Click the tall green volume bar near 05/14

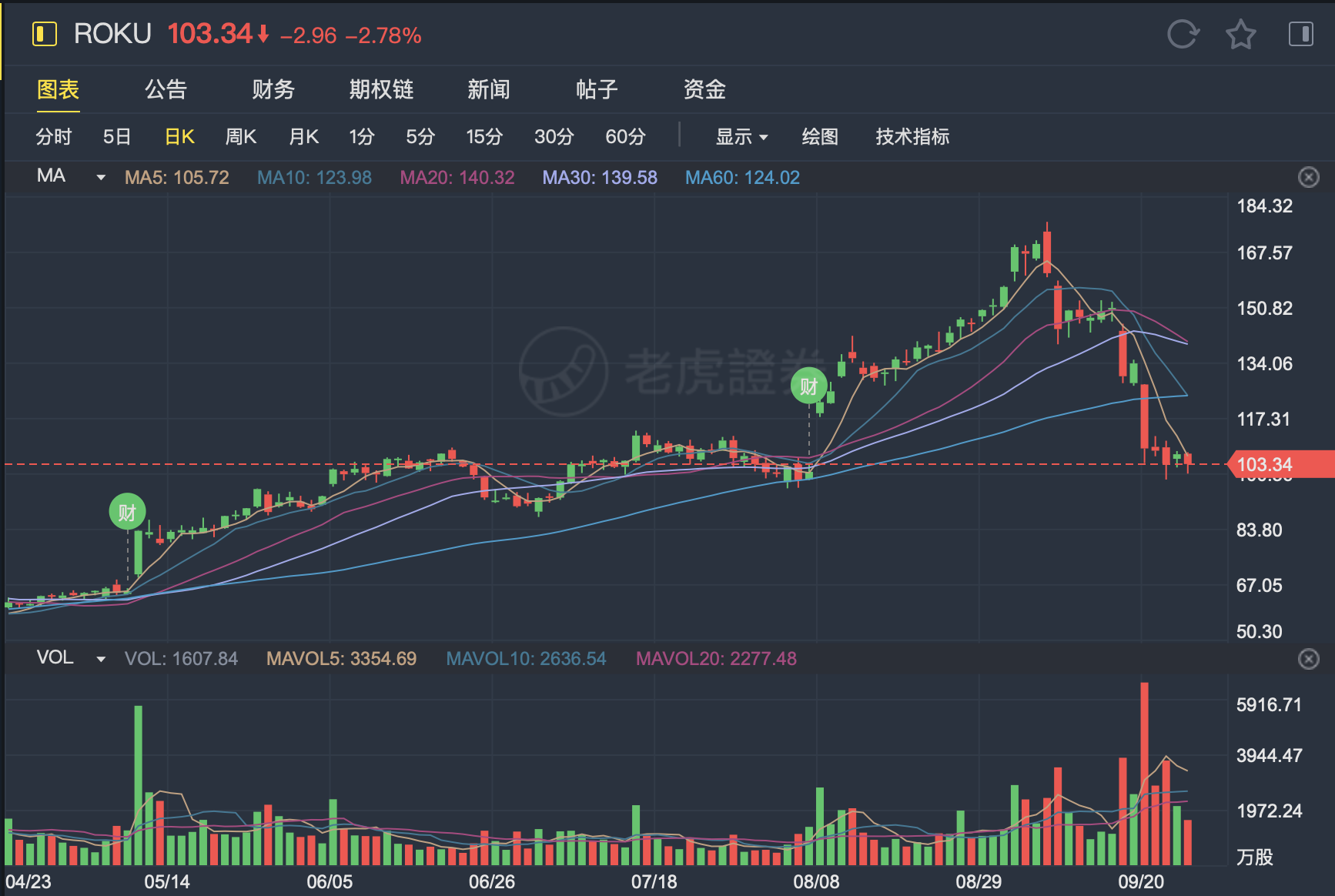[x=139, y=785]
